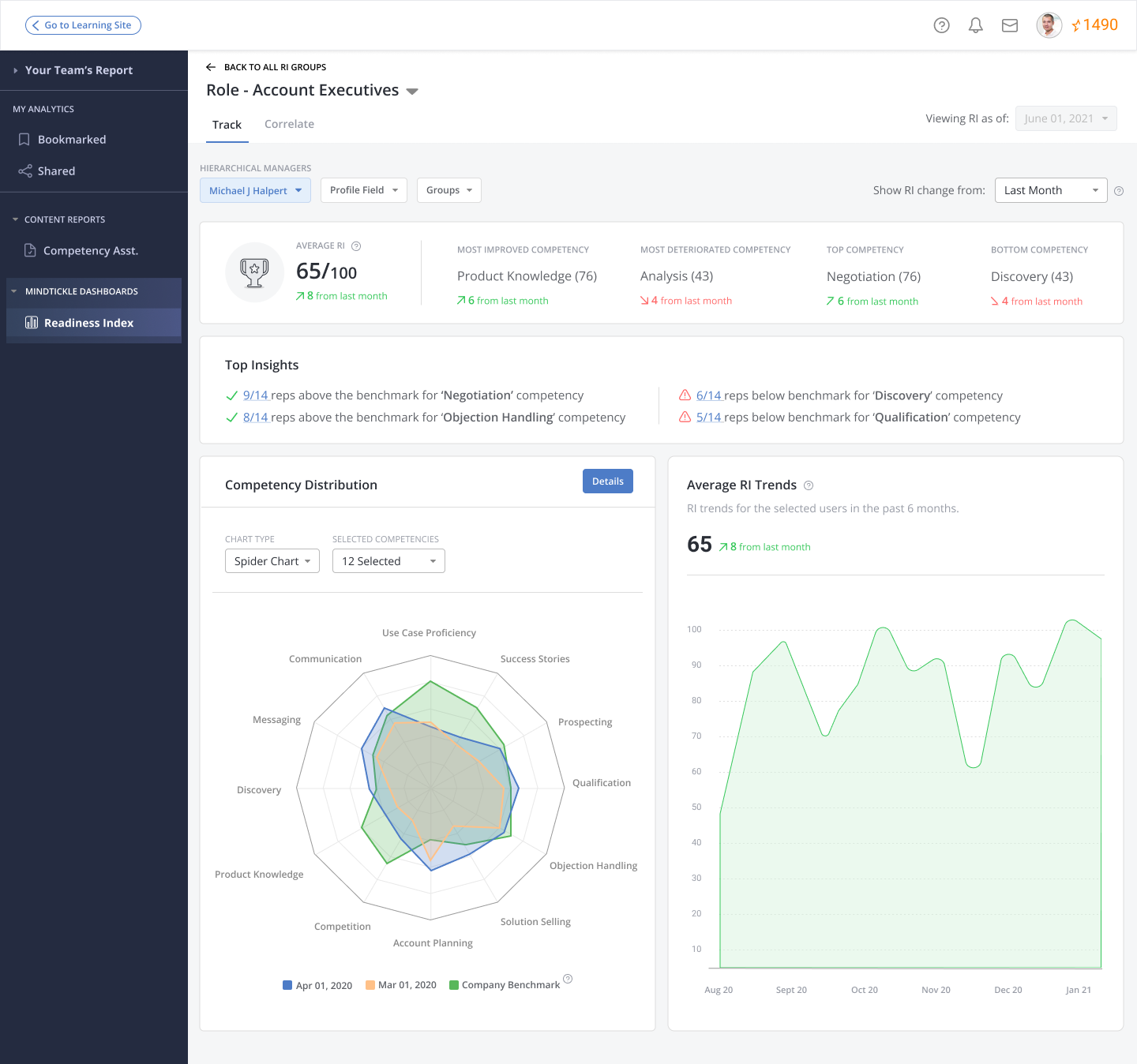Click the Go to Learning Site button
Image resolution: width=1137 pixels, height=1064 pixels.
(x=83, y=25)
